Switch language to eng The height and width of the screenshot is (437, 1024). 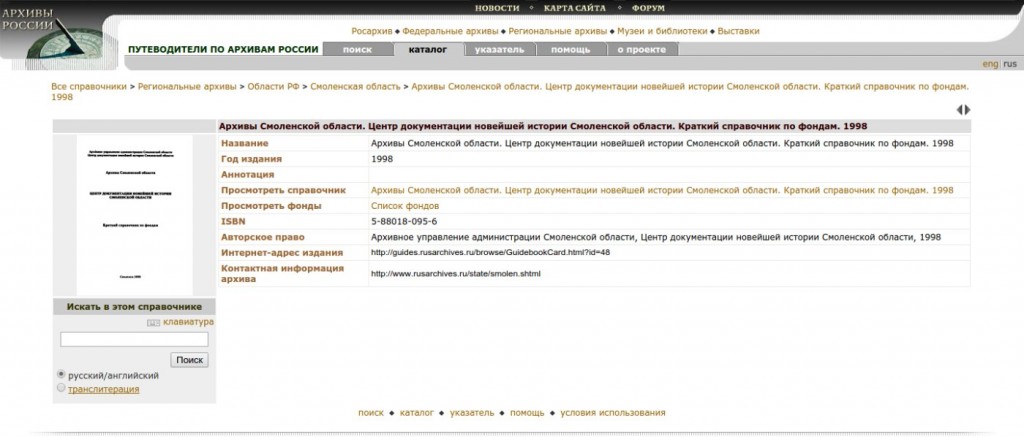990,64
